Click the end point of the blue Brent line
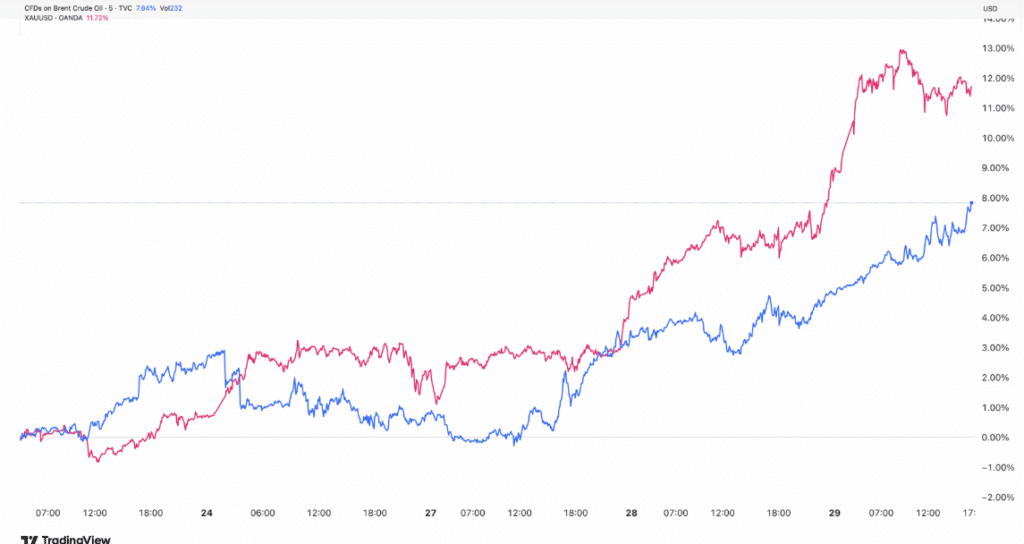This screenshot has width=1024, height=544. [971, 202]
